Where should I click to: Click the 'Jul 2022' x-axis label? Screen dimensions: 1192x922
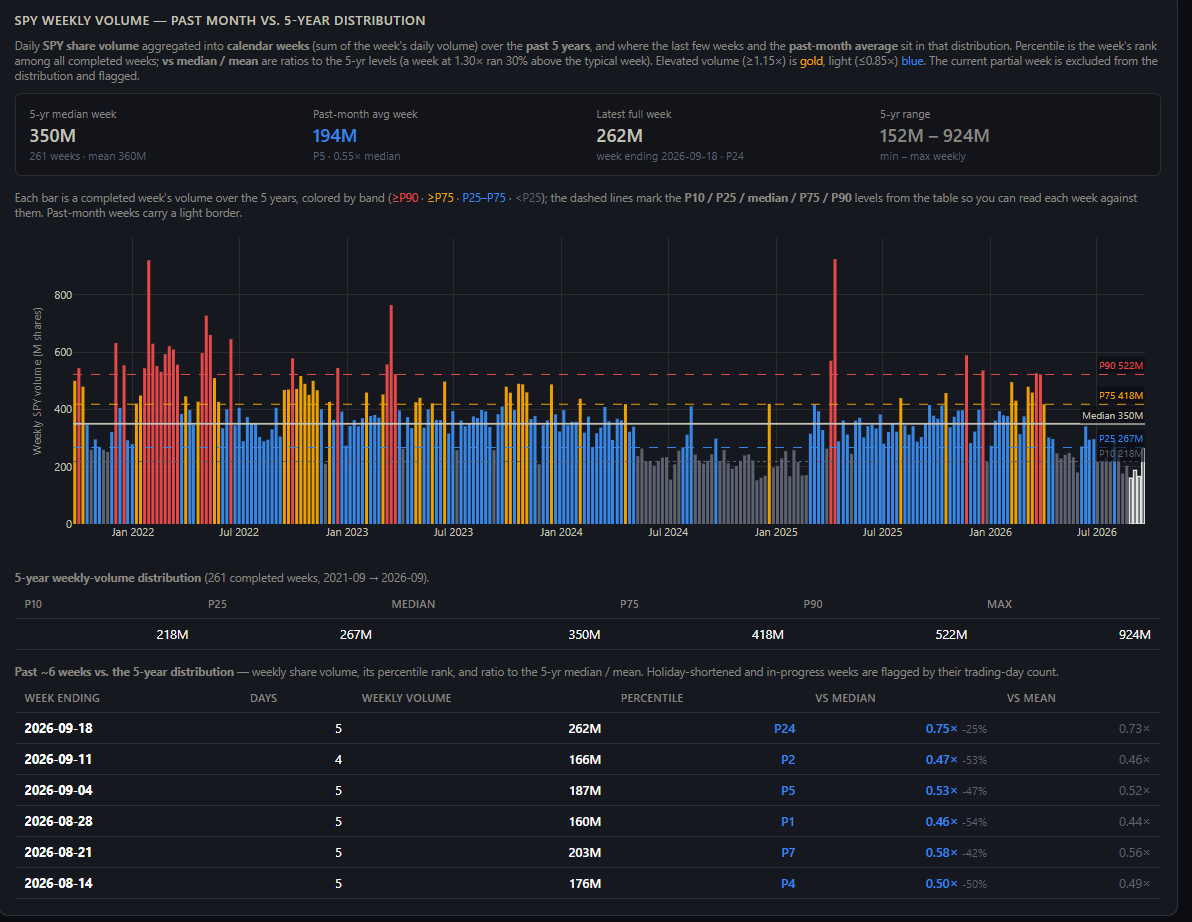pyautogui.click(x=239, y=532)
